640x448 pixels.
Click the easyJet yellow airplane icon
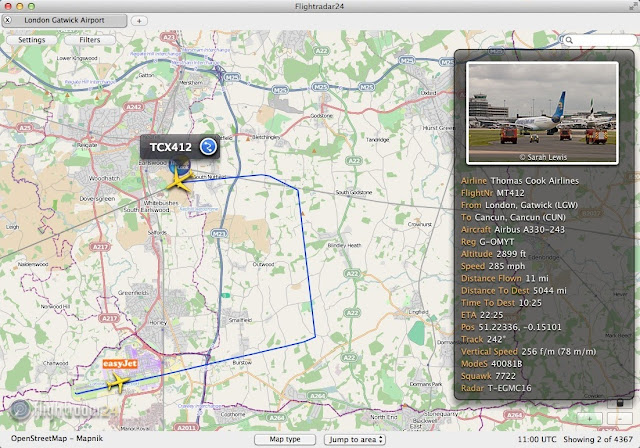(118, 384)
